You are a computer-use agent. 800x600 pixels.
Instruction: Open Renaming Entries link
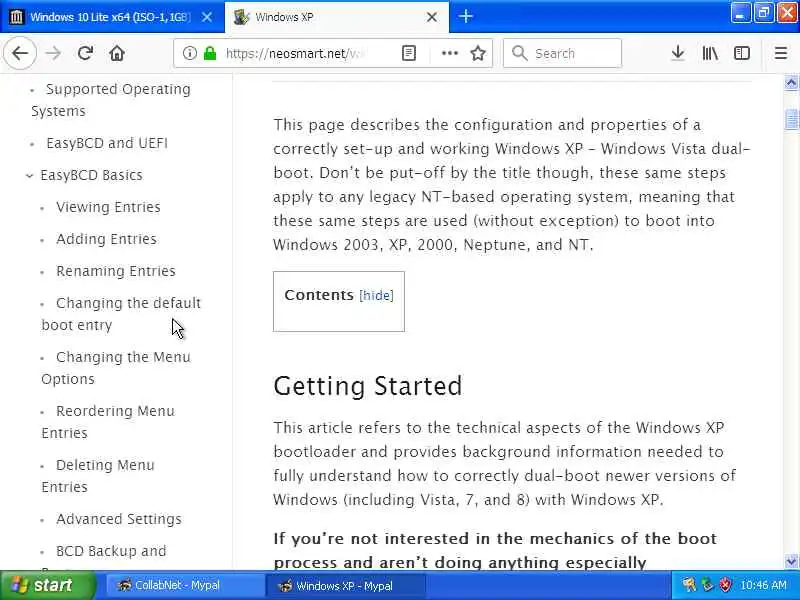click(x=116, y=271)
